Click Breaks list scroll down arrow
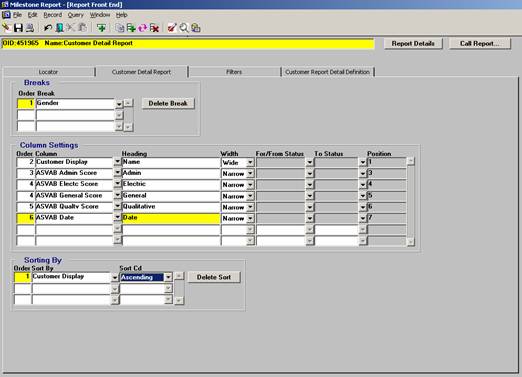 pyautogui.click(x=128, y=127)
